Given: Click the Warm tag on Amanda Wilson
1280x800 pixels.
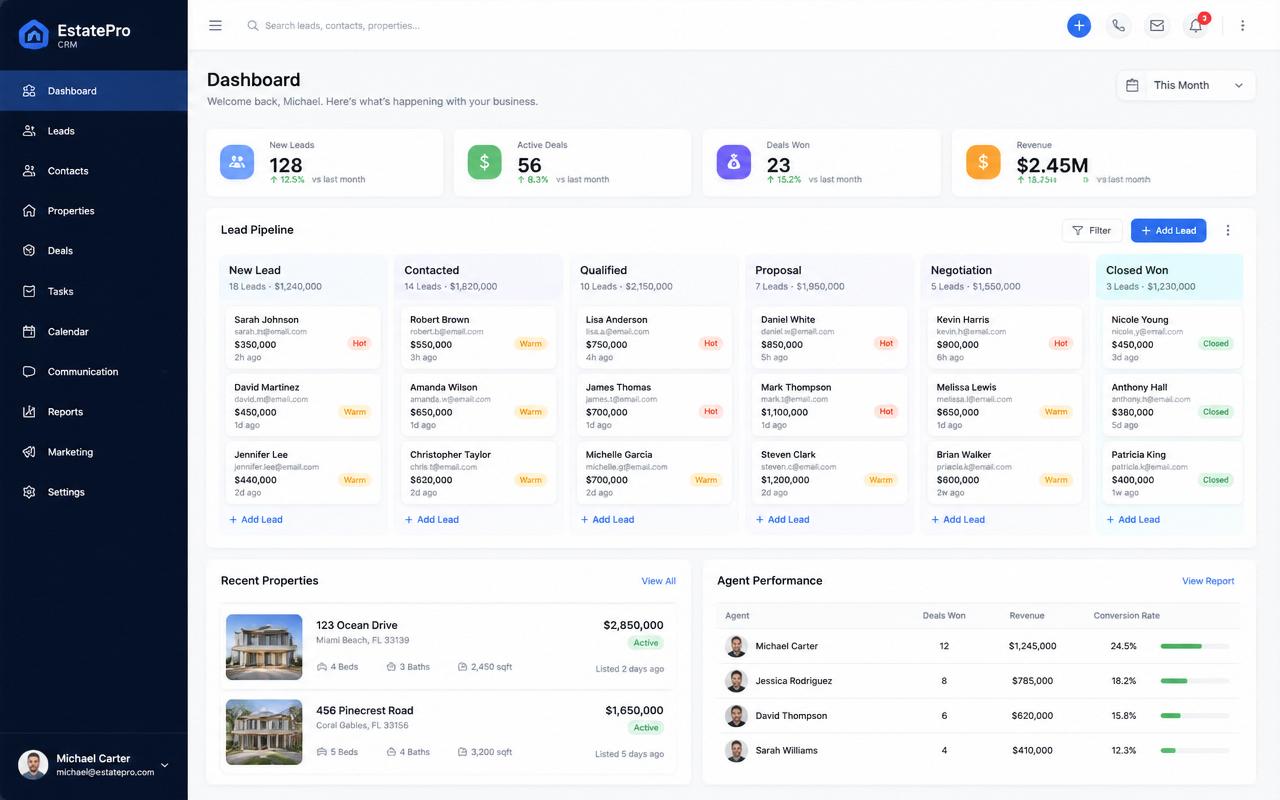Looking at the screenshot, I should (530, 411).
